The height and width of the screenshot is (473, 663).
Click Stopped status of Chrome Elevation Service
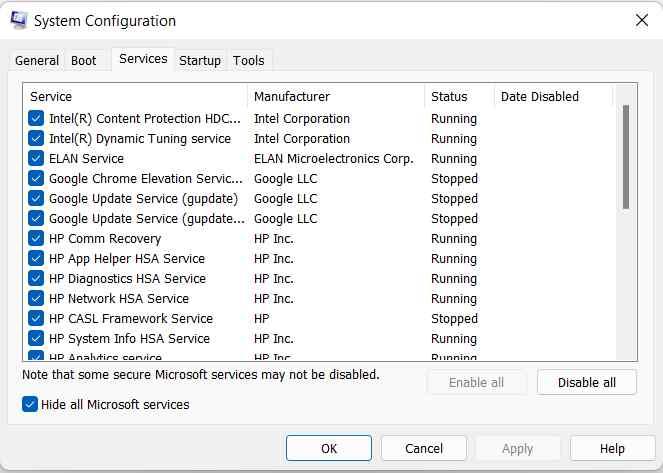[455, 179]
